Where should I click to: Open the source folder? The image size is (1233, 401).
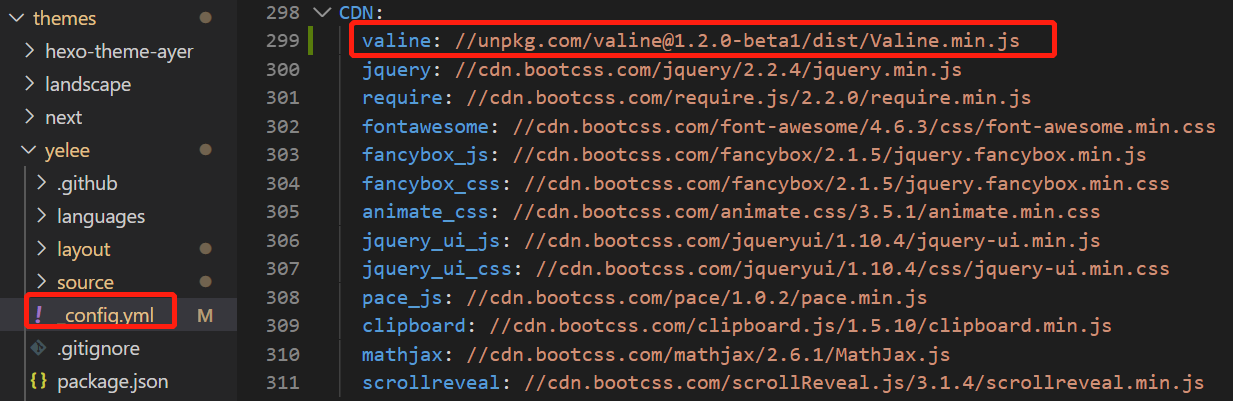[85, 282]
